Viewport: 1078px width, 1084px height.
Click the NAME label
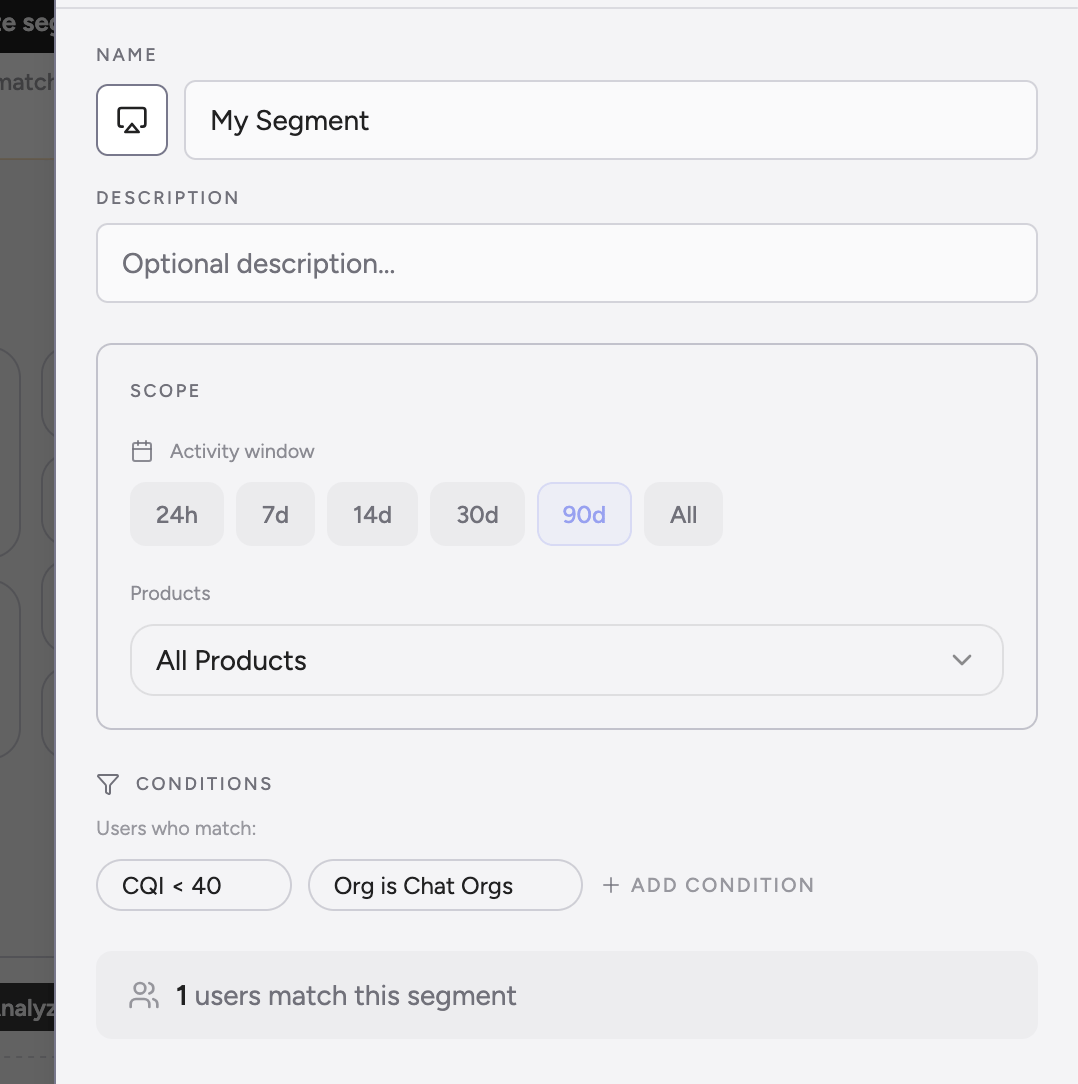127,55
